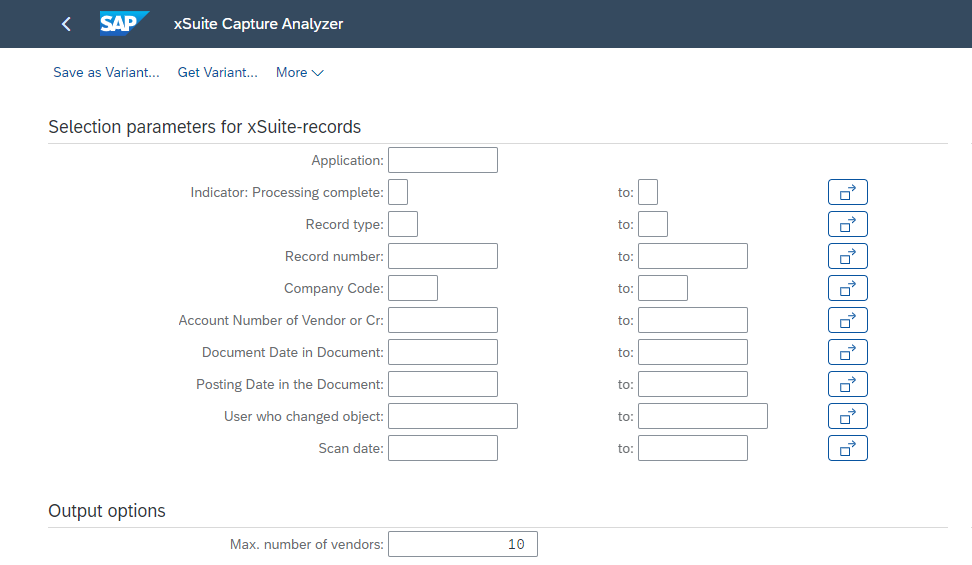Screen dimensions: 972x565
Task: Open multiple selection for Posting Date in the Document
Action: click(847, 384)
